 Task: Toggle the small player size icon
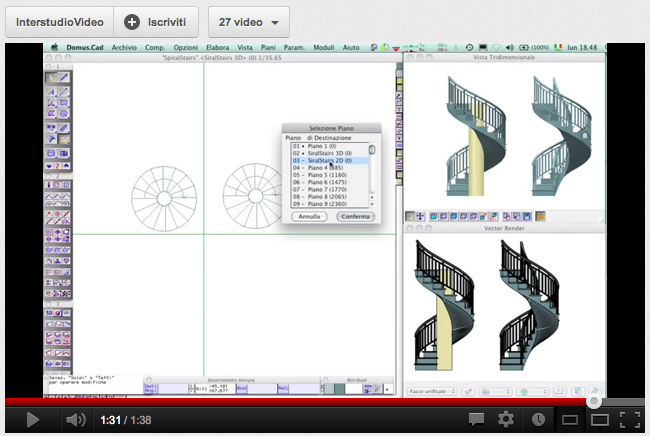tap(569, 419)
